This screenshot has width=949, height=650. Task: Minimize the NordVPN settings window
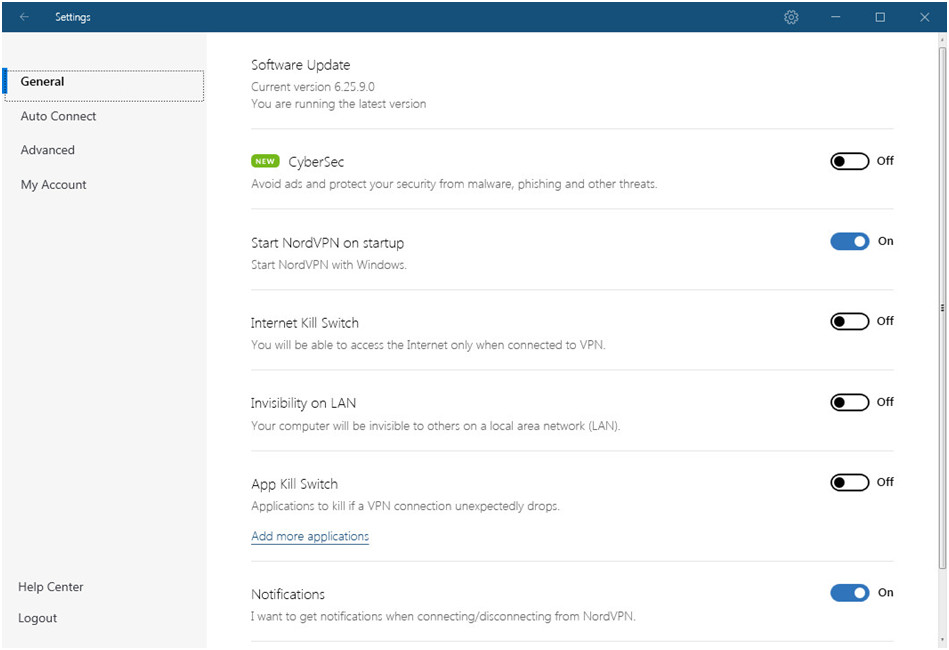[x=836, y=17]
